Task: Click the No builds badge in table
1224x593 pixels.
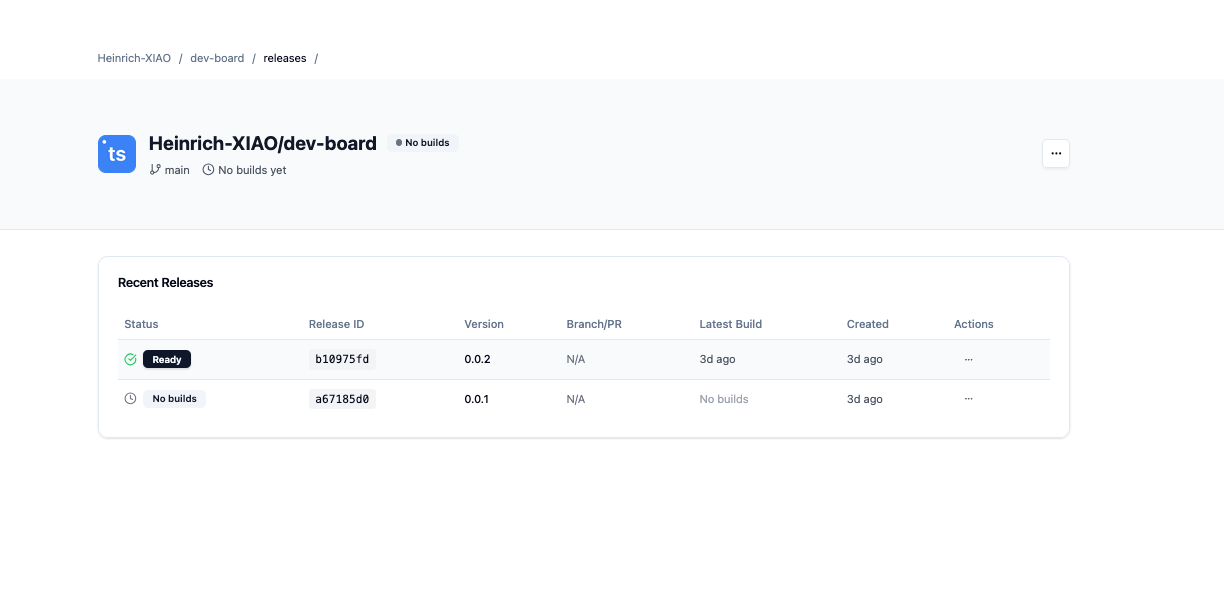Action: (x=175, y=399)
